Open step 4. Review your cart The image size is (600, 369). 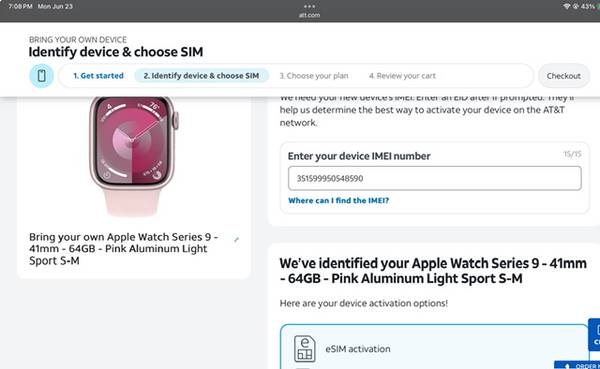402,76
